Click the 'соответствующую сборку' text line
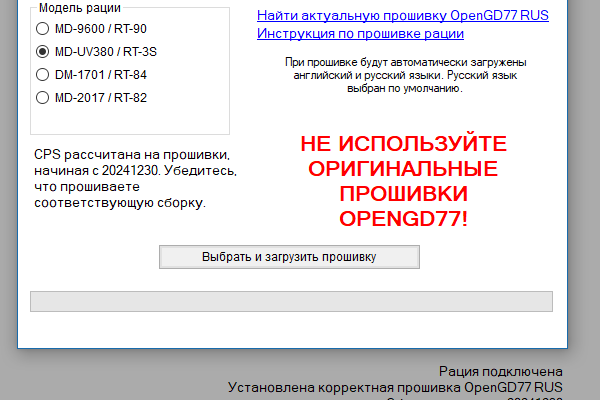 click(x=119, y=203)
